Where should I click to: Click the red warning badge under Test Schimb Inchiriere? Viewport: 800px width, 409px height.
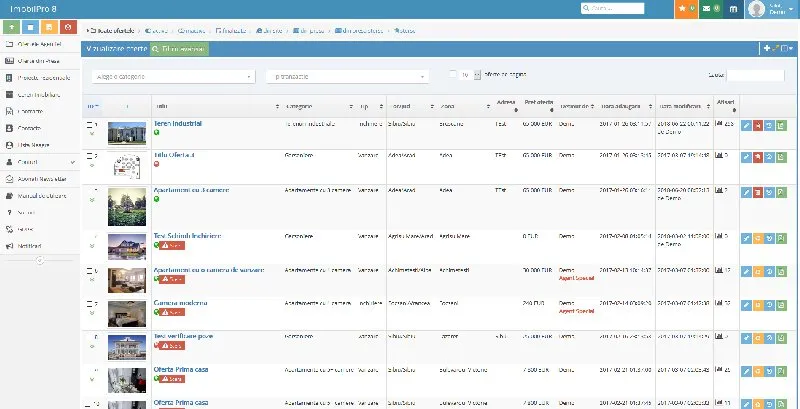click(172, 246)
